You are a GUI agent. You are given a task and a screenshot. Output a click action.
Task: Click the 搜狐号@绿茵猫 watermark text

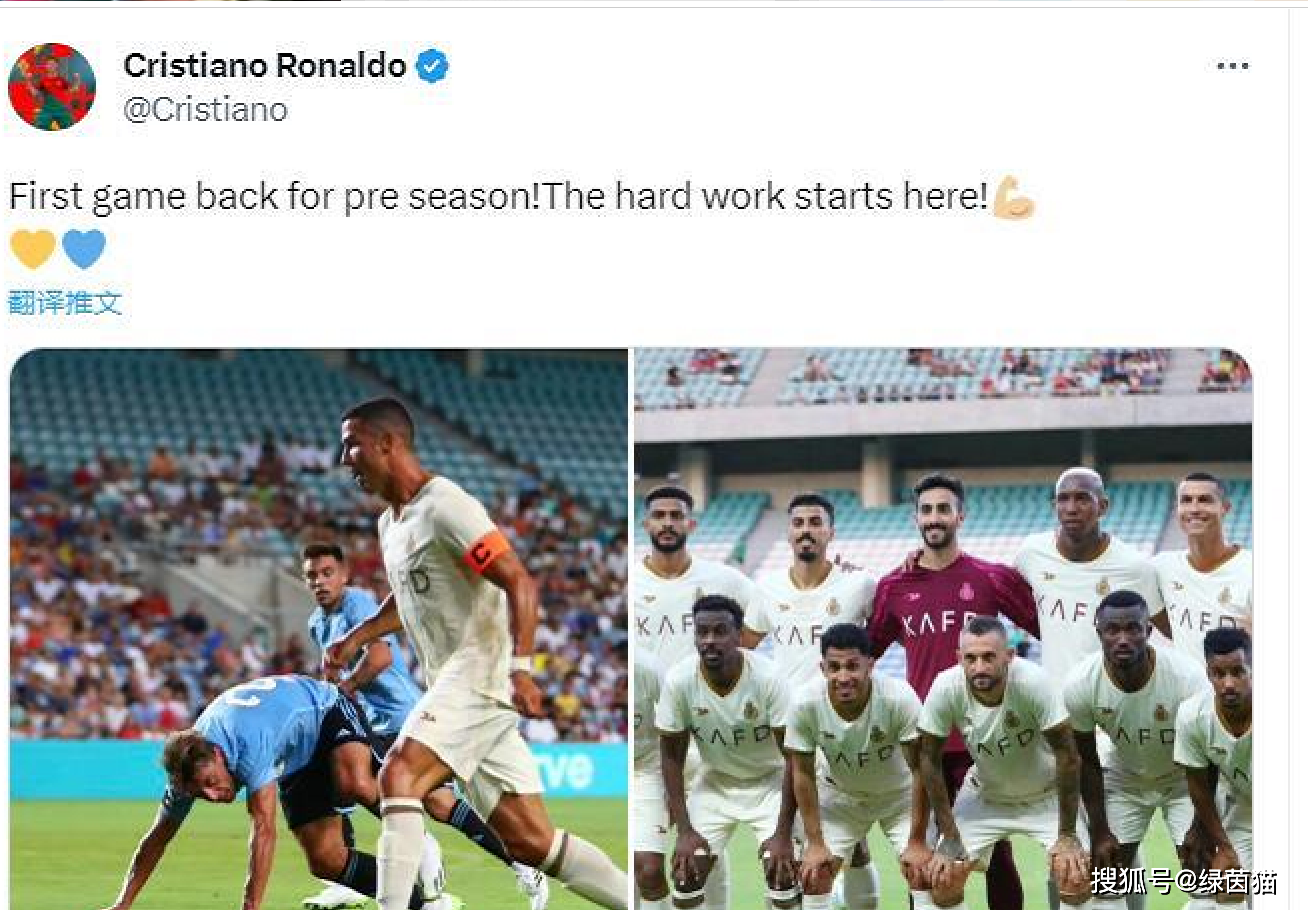pyautogui.click(x=1183, y=881)
